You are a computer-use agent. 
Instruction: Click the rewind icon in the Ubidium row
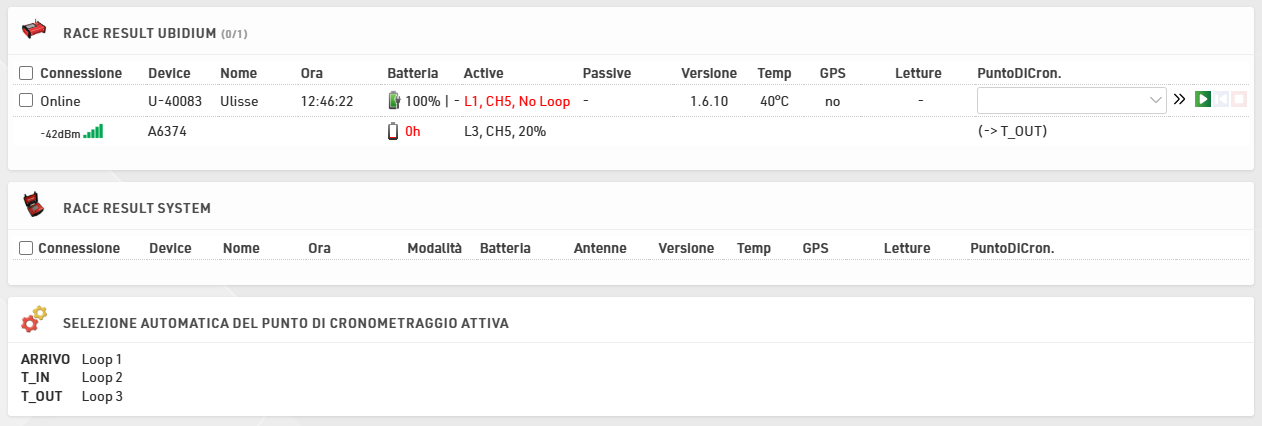pyautogui.click(x=1221, y=100)
